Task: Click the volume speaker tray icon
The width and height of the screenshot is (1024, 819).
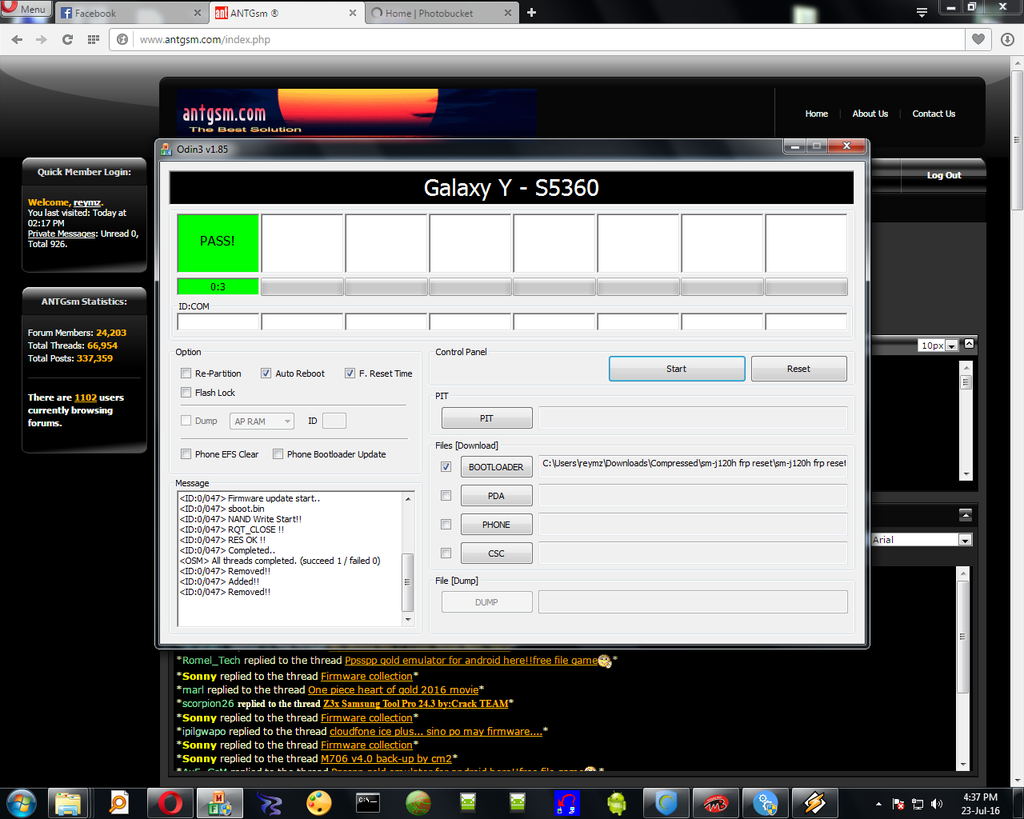Action: coord(937,803)
